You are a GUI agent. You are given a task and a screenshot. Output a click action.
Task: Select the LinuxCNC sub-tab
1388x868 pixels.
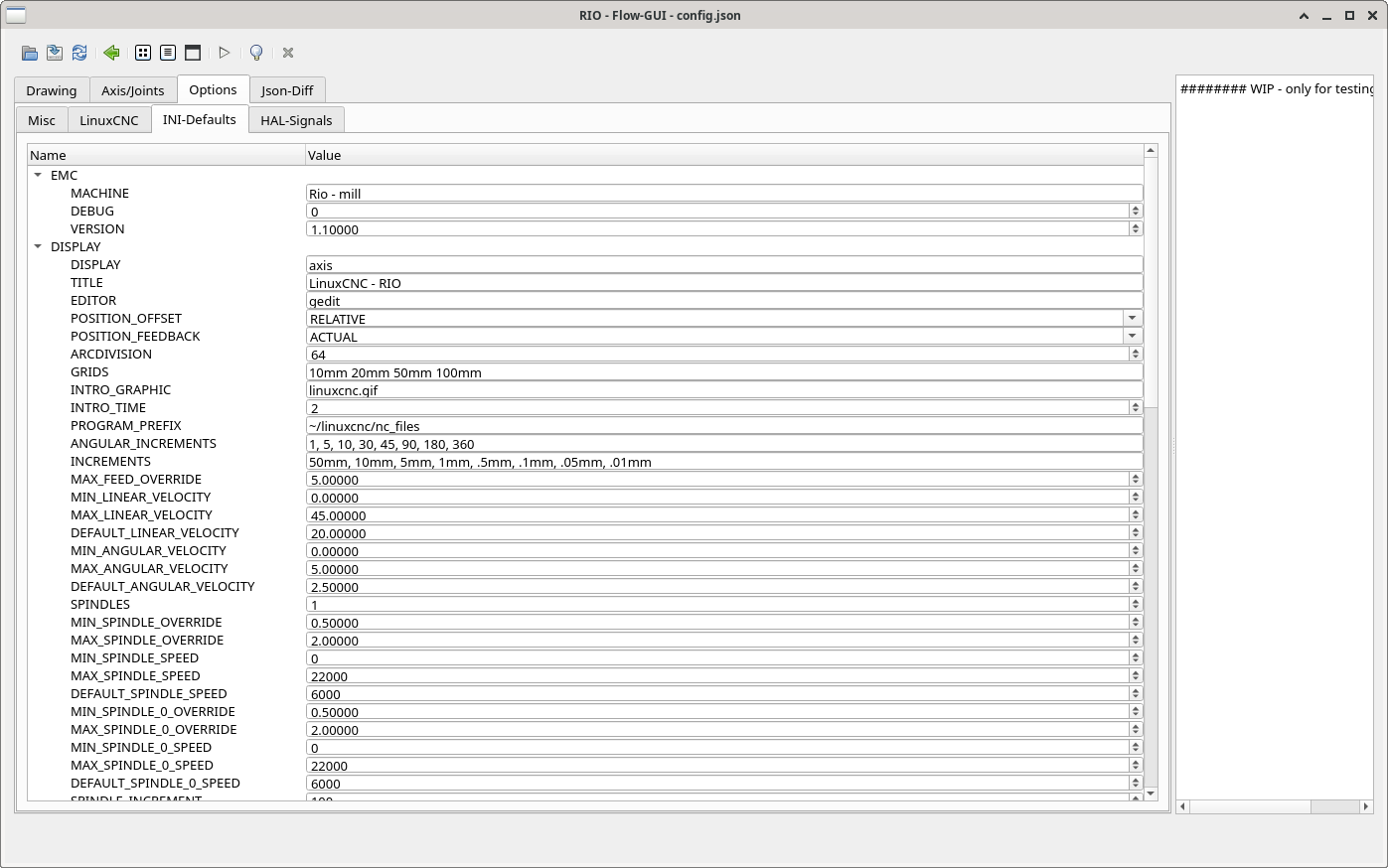coord(109,120)
